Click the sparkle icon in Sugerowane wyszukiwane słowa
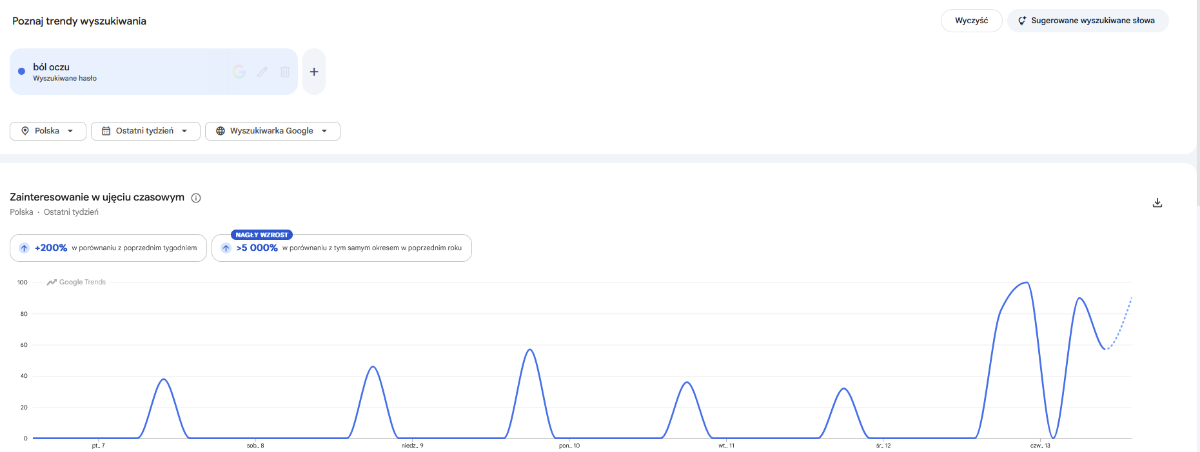This screenshot has width=1200, height=452. (x=1023, y=21)
